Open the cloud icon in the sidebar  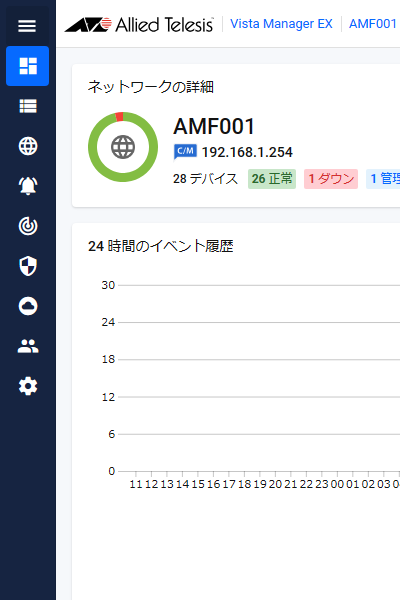28,306
